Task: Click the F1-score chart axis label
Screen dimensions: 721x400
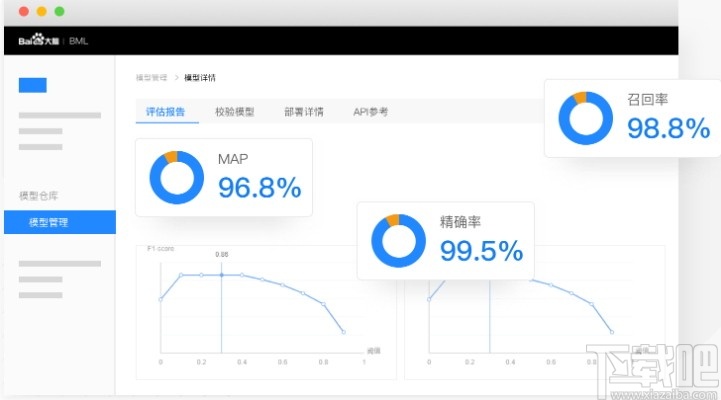Action: (160, 248)
